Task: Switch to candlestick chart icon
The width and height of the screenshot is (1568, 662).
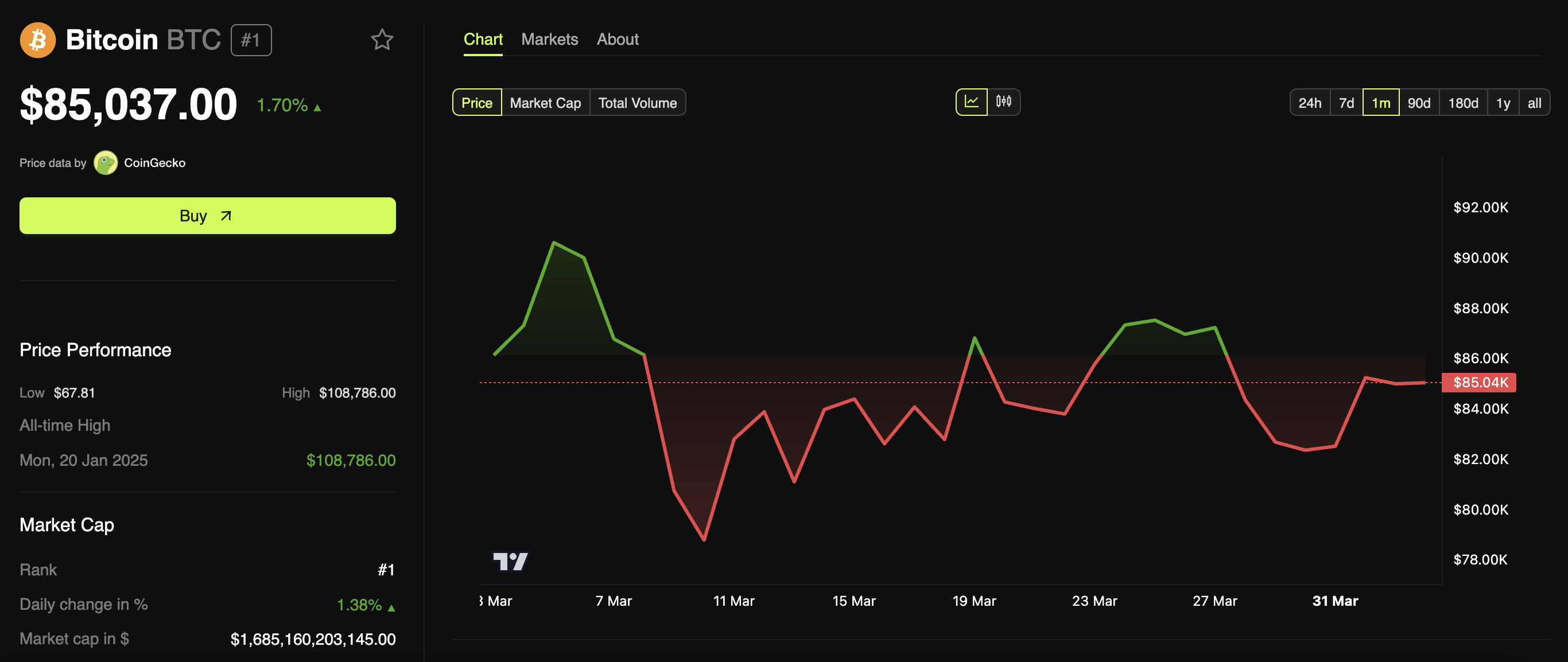Action: coord(1003,102)
